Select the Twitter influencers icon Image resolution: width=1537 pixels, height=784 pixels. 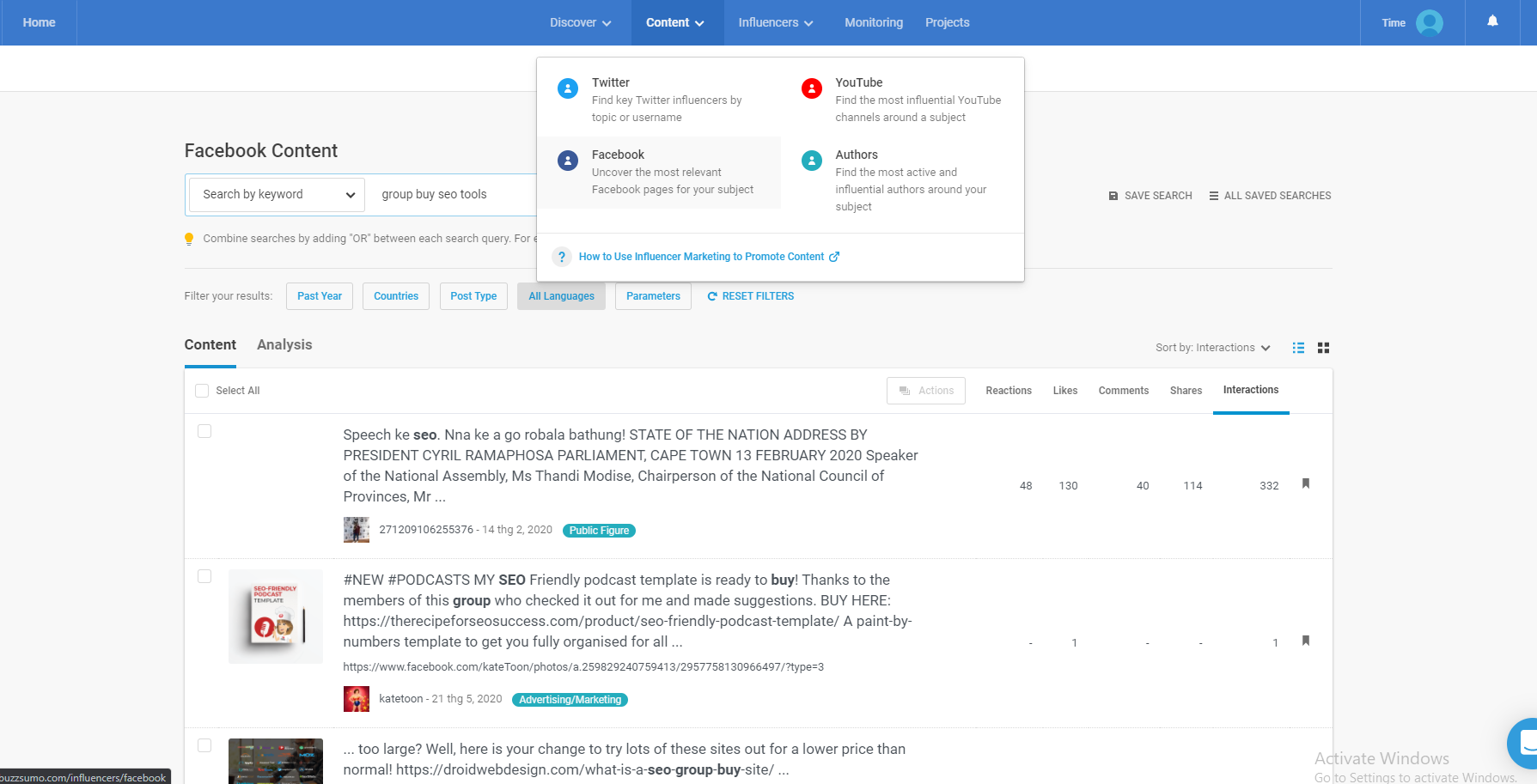(568, 88)
